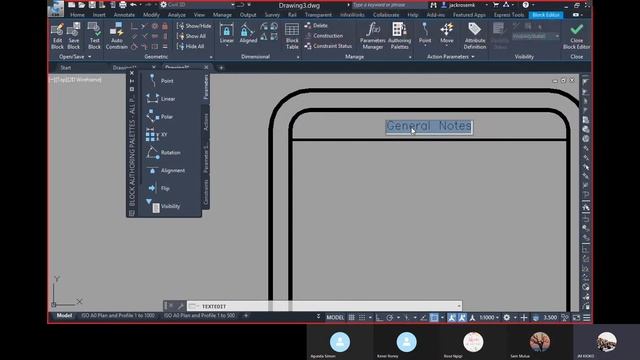
Task: Click in the TEXTEDIT command line field
Action: pos(324,306)
